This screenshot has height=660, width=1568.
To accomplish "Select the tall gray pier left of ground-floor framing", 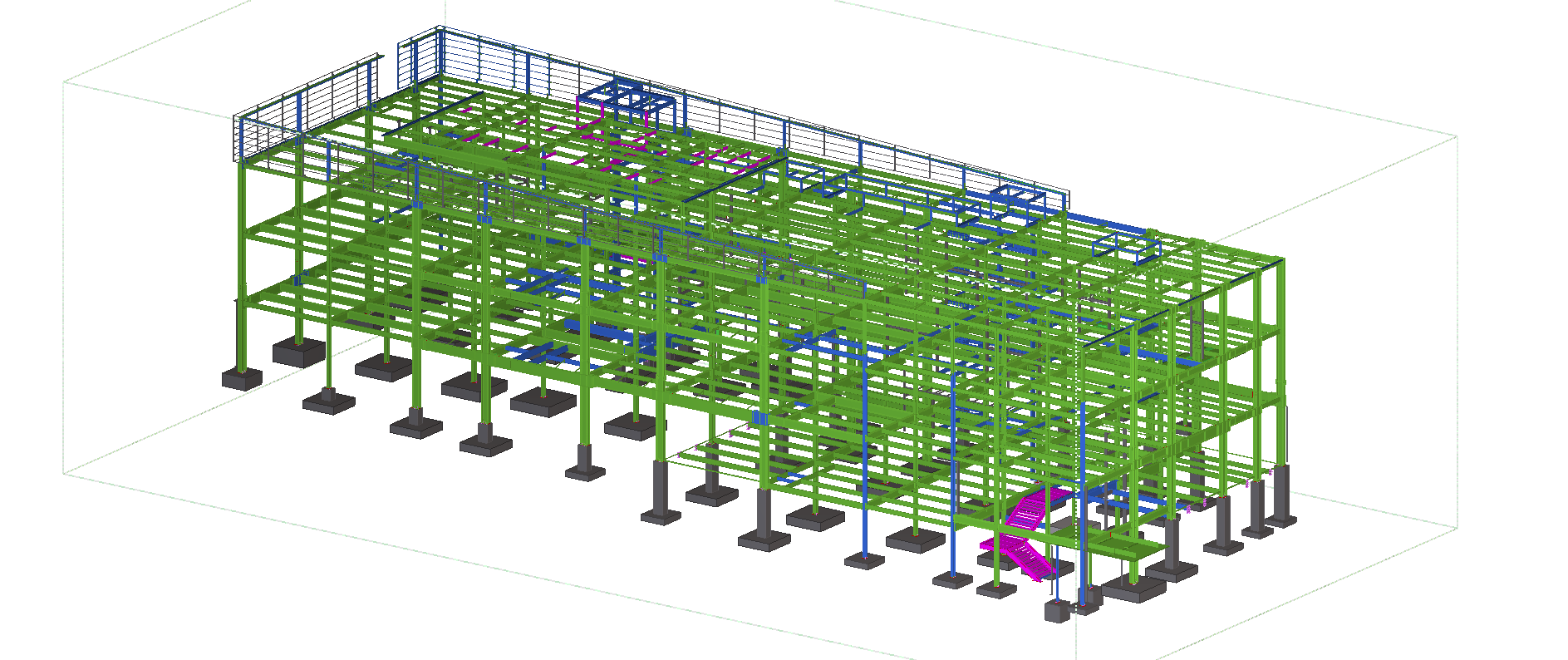I will [661, 490].
